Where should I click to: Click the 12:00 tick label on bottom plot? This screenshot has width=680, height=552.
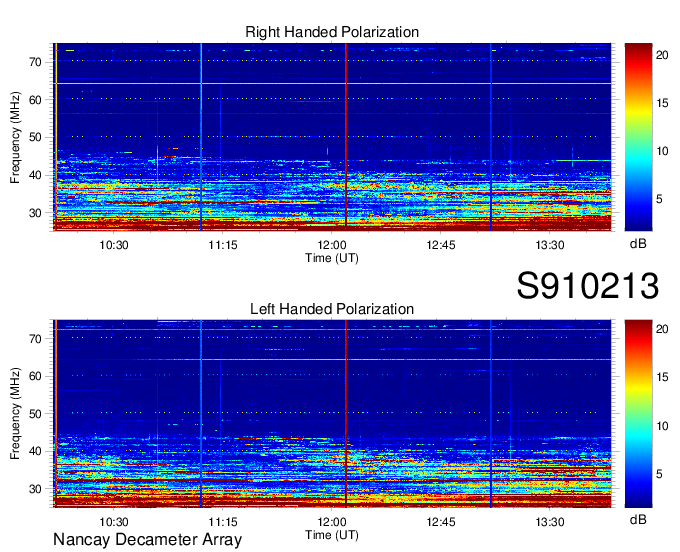coord(332,522)
